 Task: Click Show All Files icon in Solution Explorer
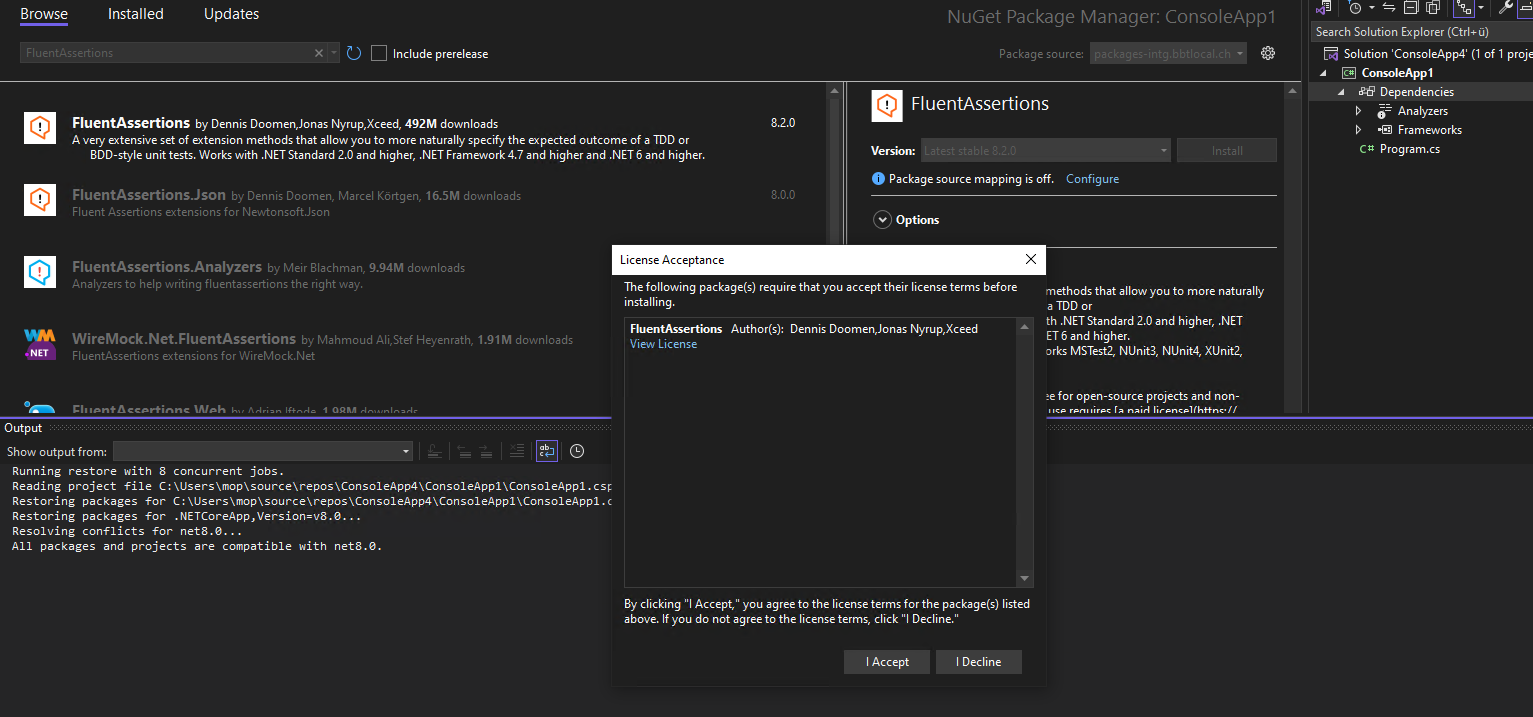pos(1432,8)
